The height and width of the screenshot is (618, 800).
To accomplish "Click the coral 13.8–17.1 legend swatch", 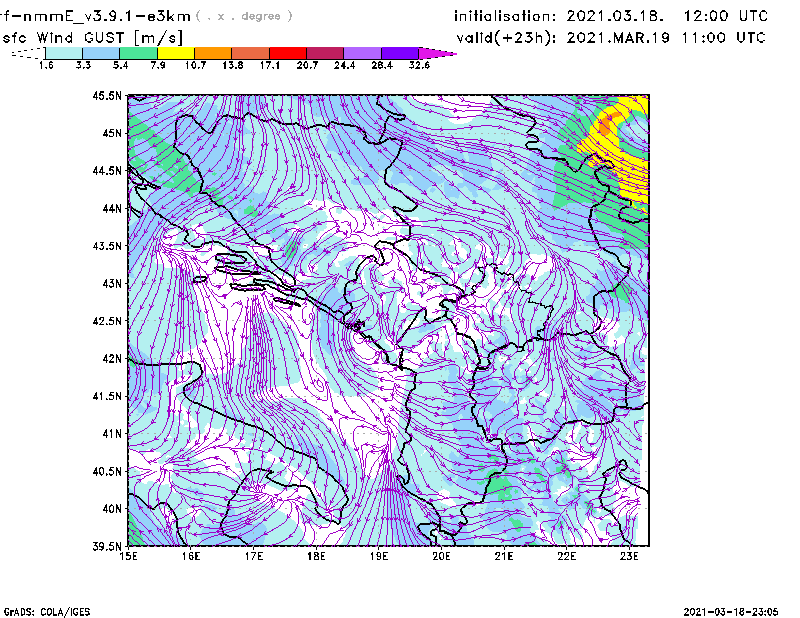I will point(251,53).
